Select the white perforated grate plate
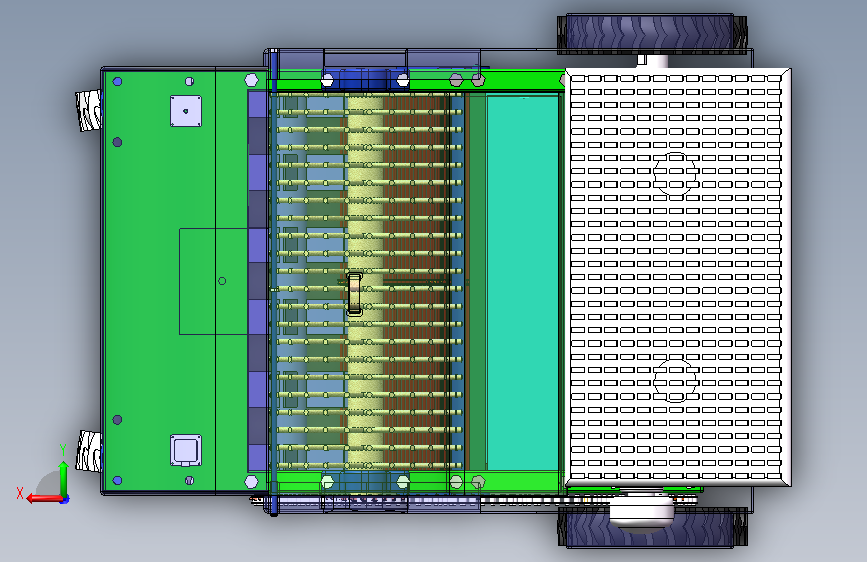 (678, 277)
